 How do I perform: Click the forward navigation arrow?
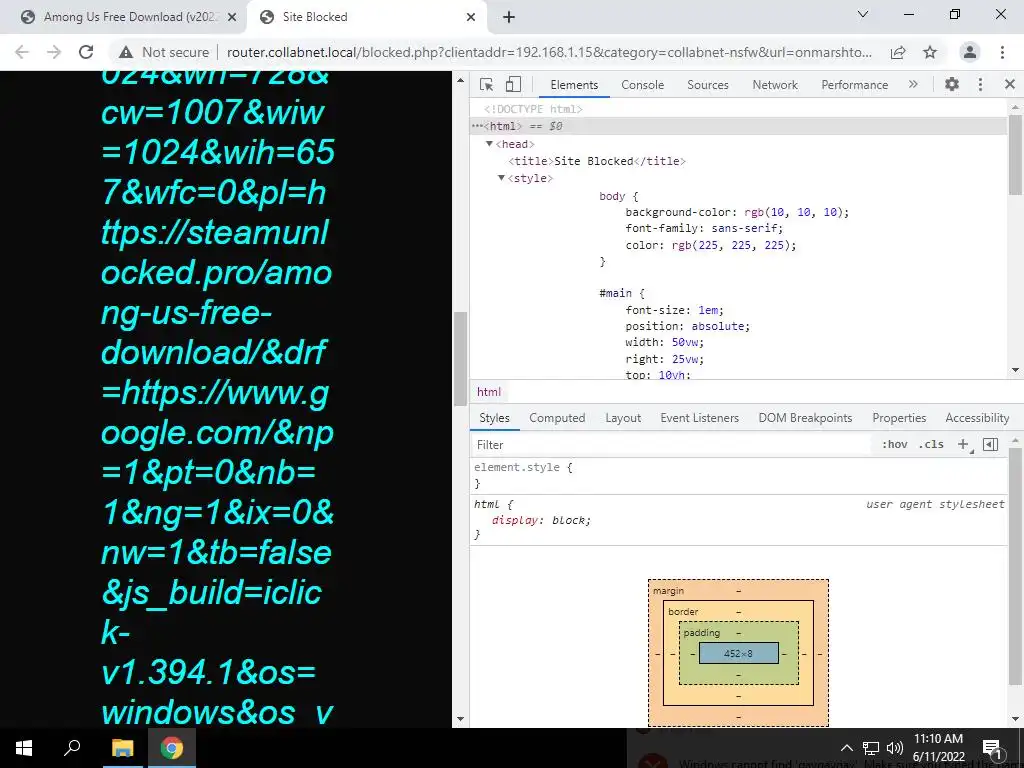click(x=54, y=52)
